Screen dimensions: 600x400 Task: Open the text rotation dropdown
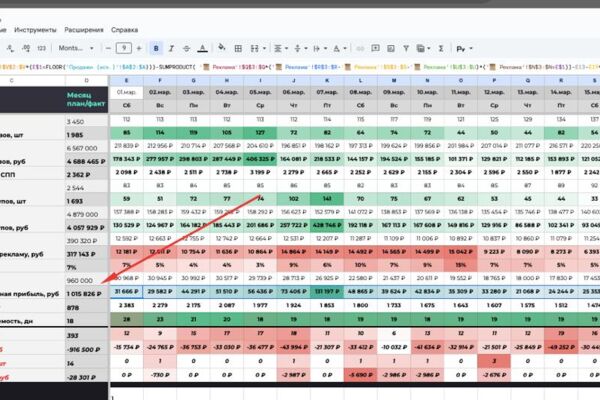pos(340,48)
